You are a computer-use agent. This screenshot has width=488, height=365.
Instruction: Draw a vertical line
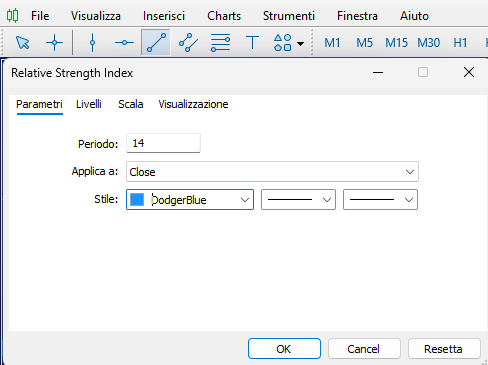tap(92, 43)
